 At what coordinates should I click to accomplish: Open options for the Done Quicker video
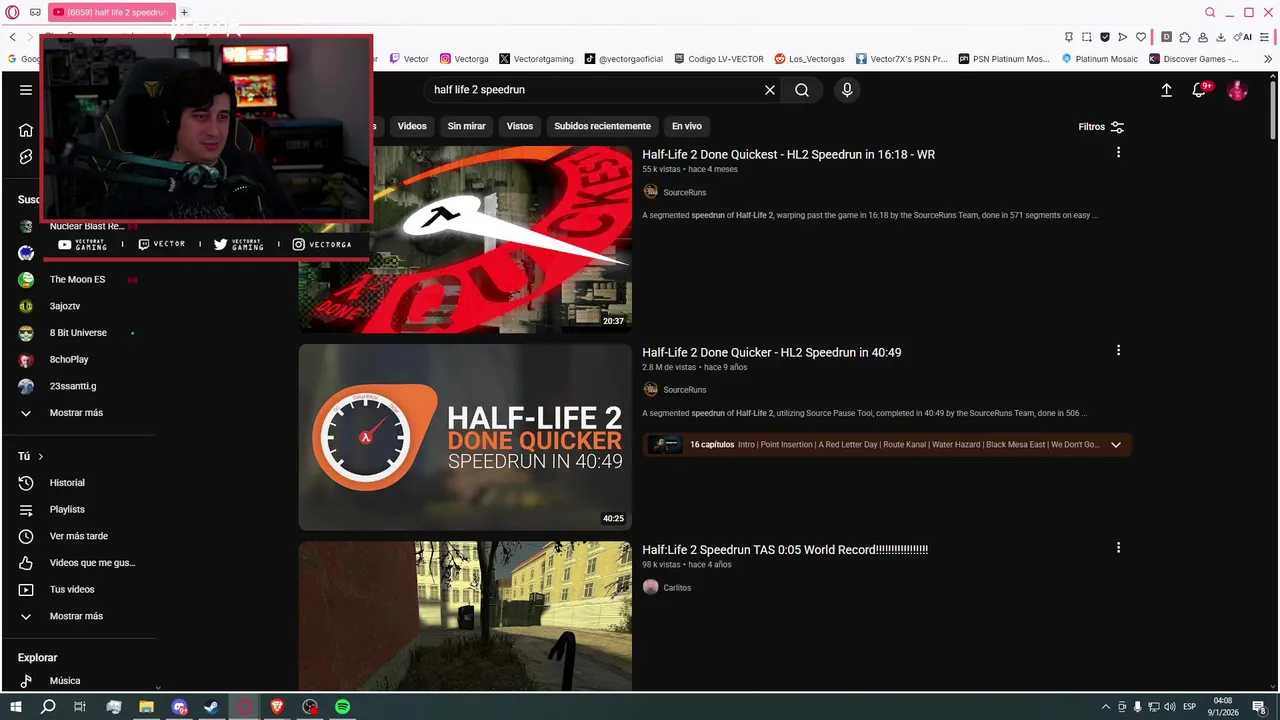pyautogui.click(x=1118, y=351)
